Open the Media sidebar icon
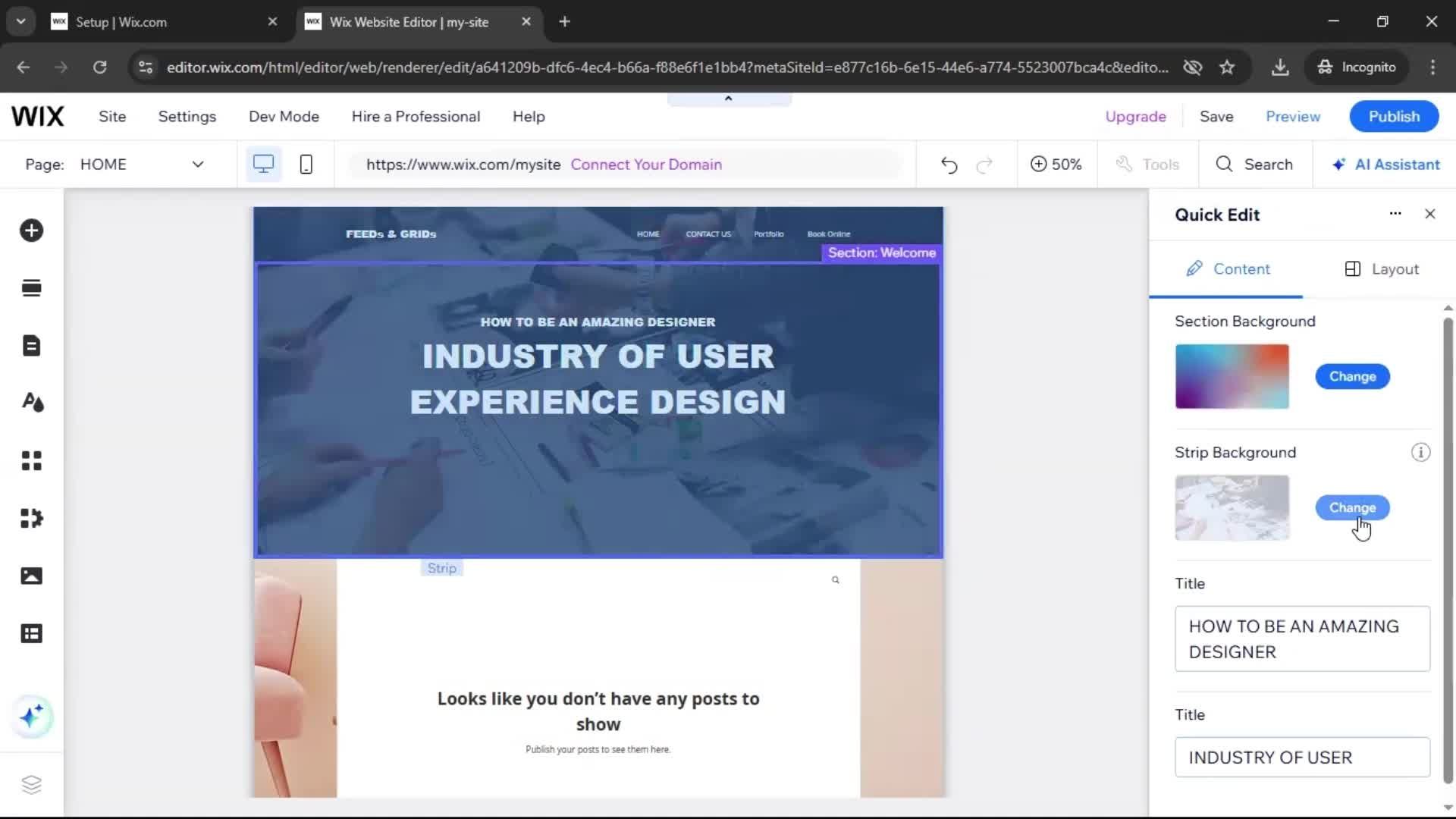The height and width of the screenshot is (819, 1456). 31,576
